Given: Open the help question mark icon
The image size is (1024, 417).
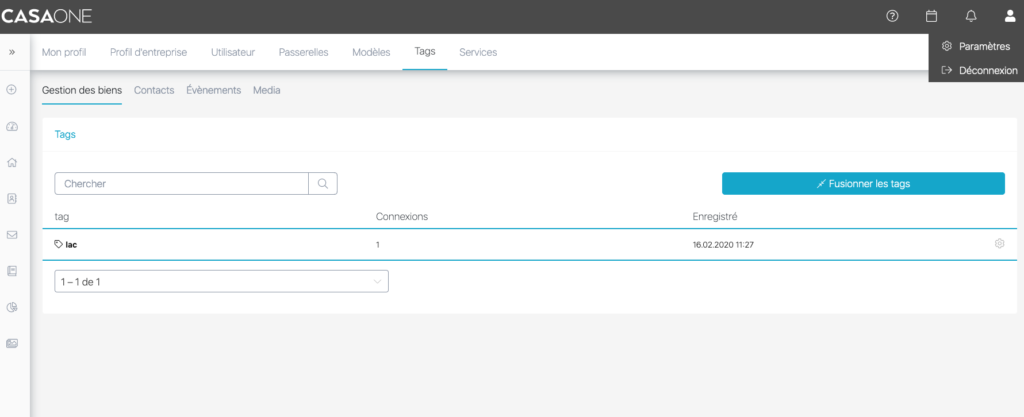Looking at the screenshot, I should click(x=893, y=16).
